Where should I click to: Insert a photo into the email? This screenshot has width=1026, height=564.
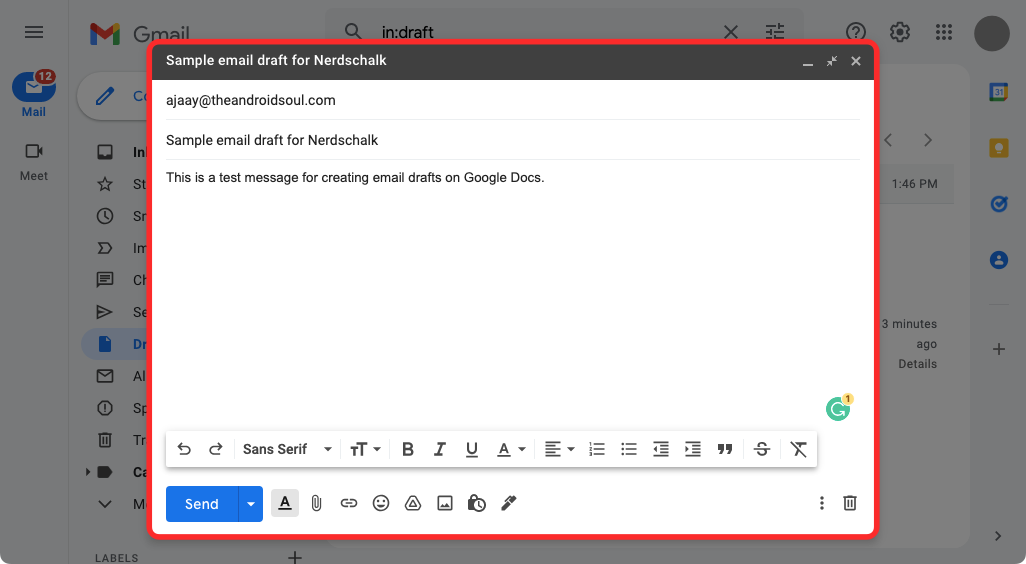445,503
